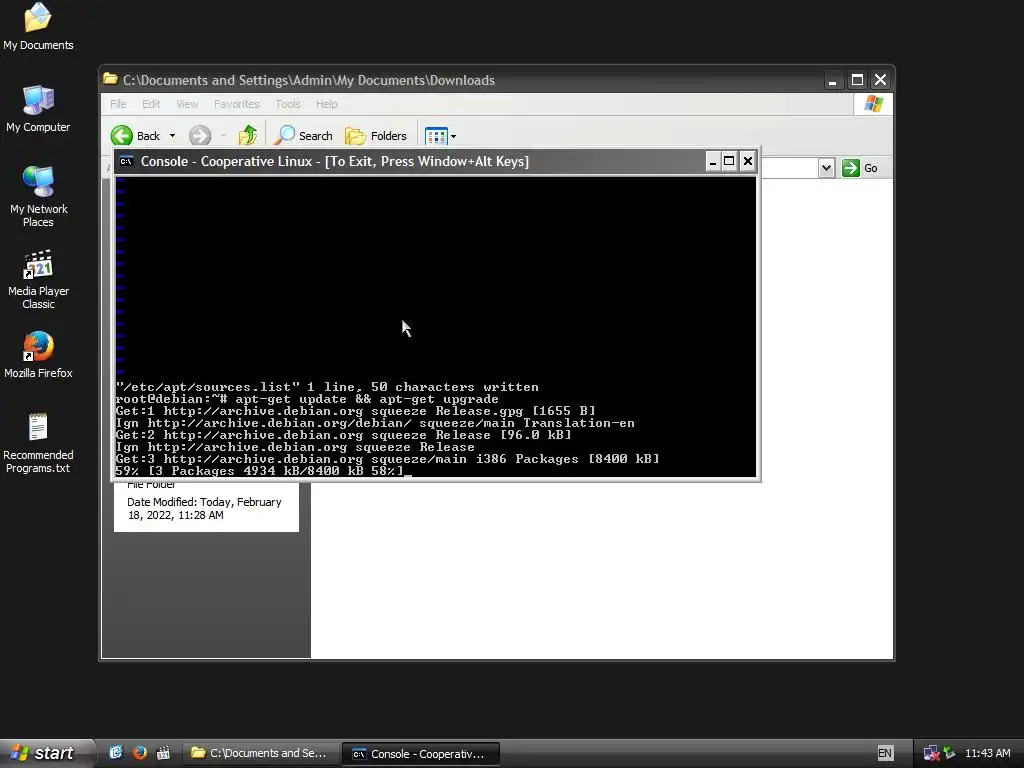Close the Downloads Explorer window
Image resolution: width=1024 pixels, height=768 pixels.
pyautogui.click(x=880, y=80)
